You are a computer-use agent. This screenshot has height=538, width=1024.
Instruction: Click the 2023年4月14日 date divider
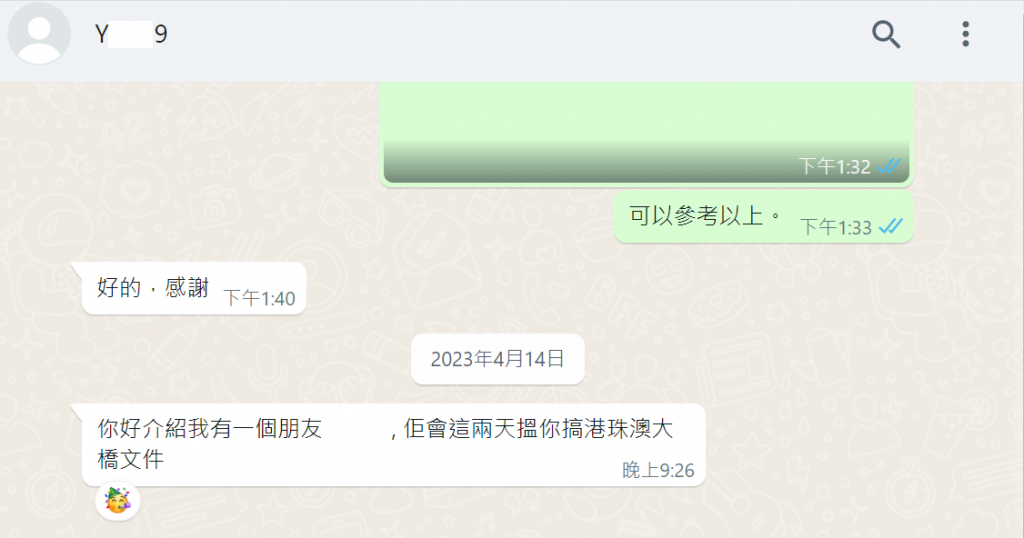pyautogui.click(x=497, y=359)
